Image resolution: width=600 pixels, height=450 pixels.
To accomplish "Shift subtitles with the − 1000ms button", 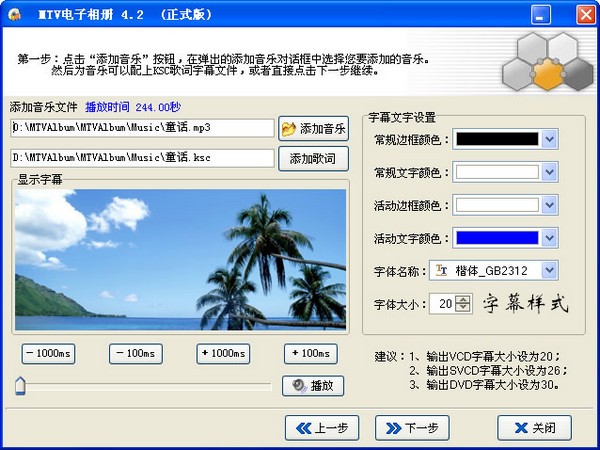I will 48,354.
